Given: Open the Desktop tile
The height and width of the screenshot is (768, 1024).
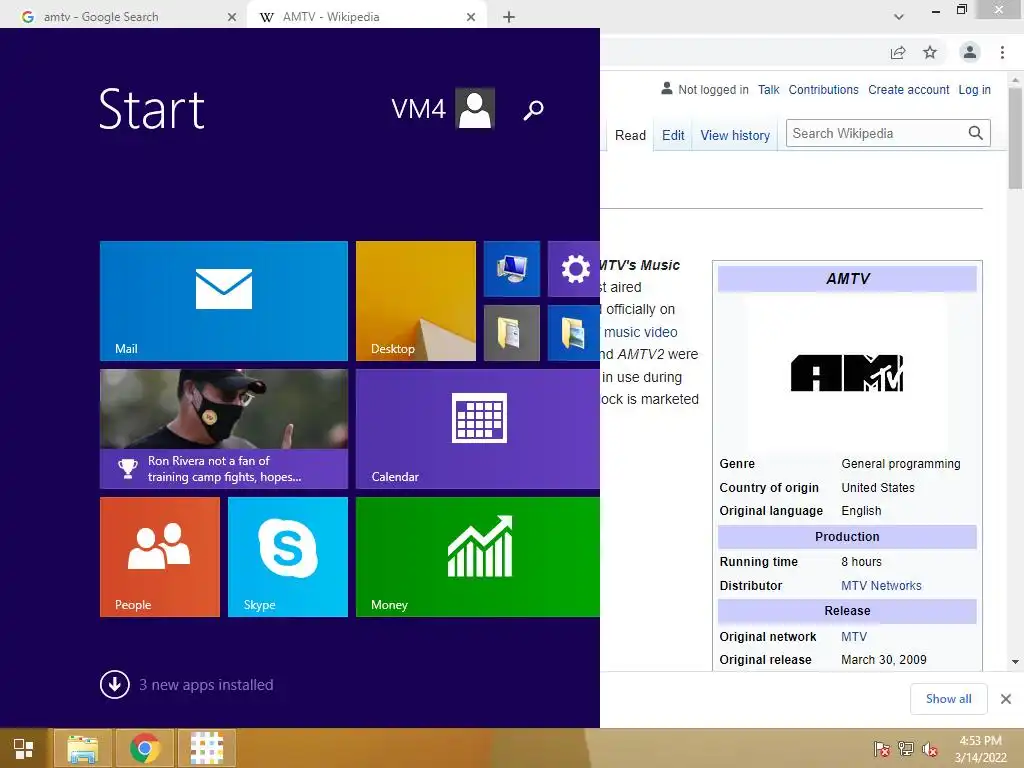Looking at the screenshot, I should (415, 300).
